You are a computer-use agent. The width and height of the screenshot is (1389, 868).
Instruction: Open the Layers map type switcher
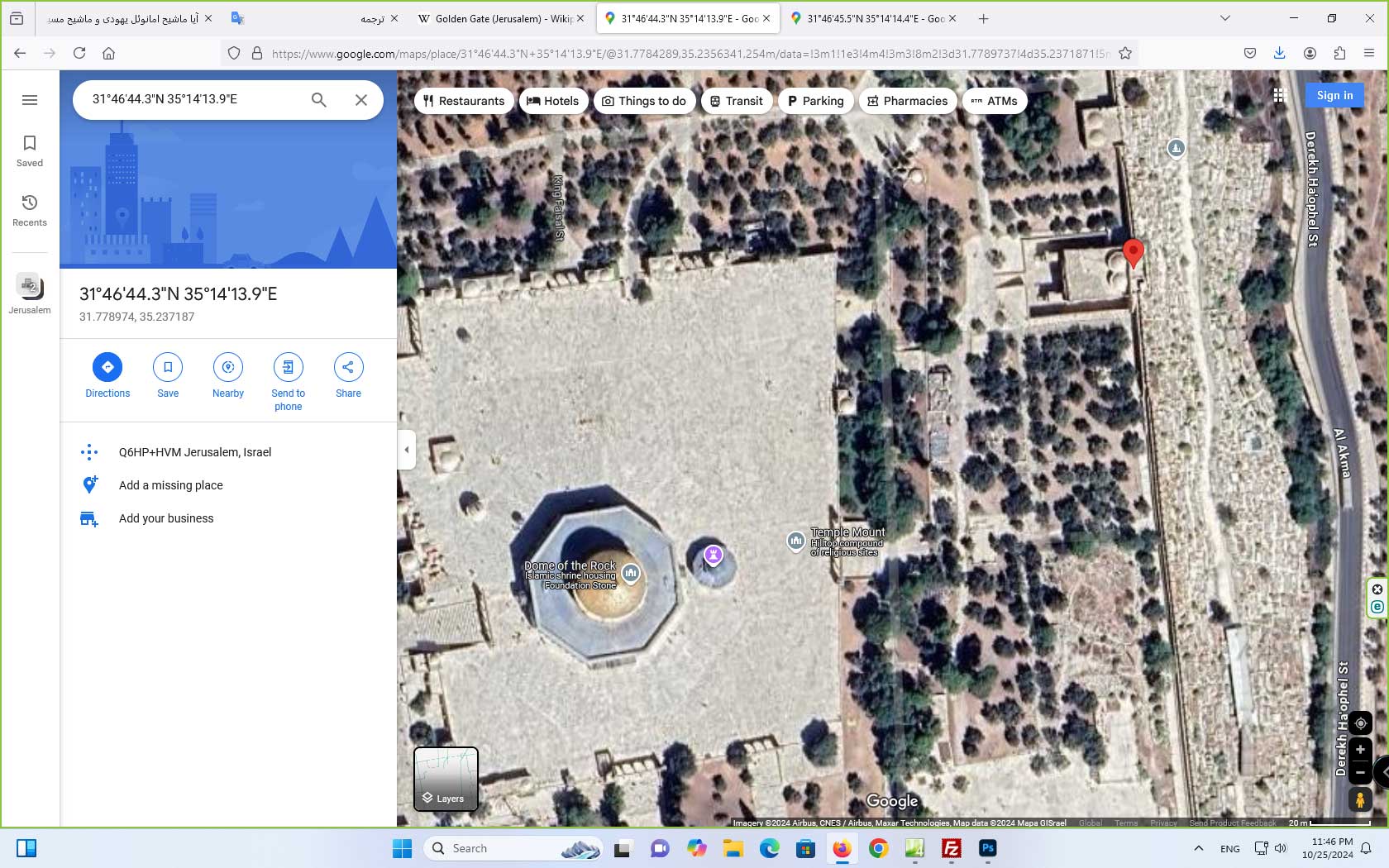[446, 779]
